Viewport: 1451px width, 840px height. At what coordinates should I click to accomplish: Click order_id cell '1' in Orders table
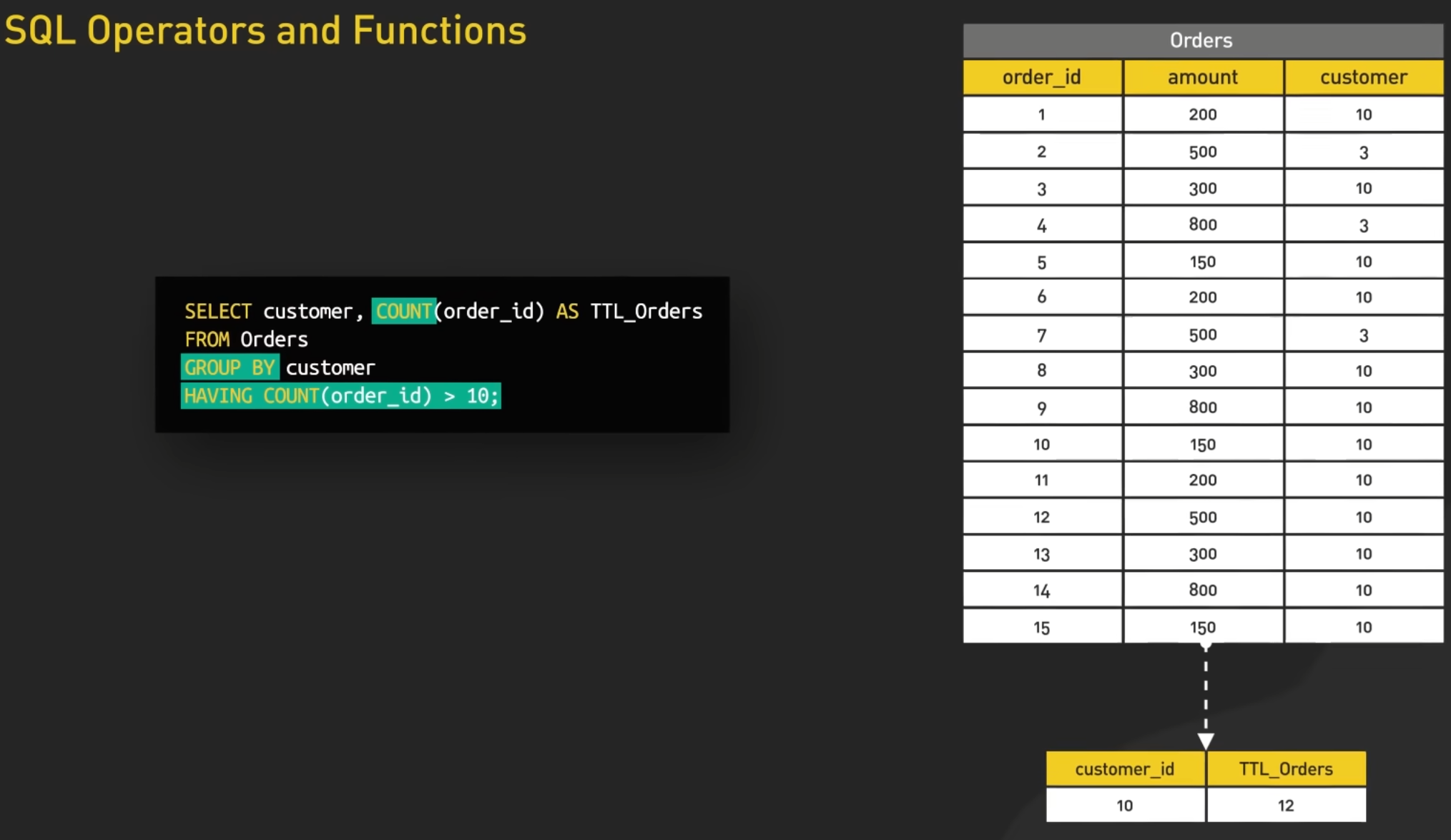coord(1042,114)
